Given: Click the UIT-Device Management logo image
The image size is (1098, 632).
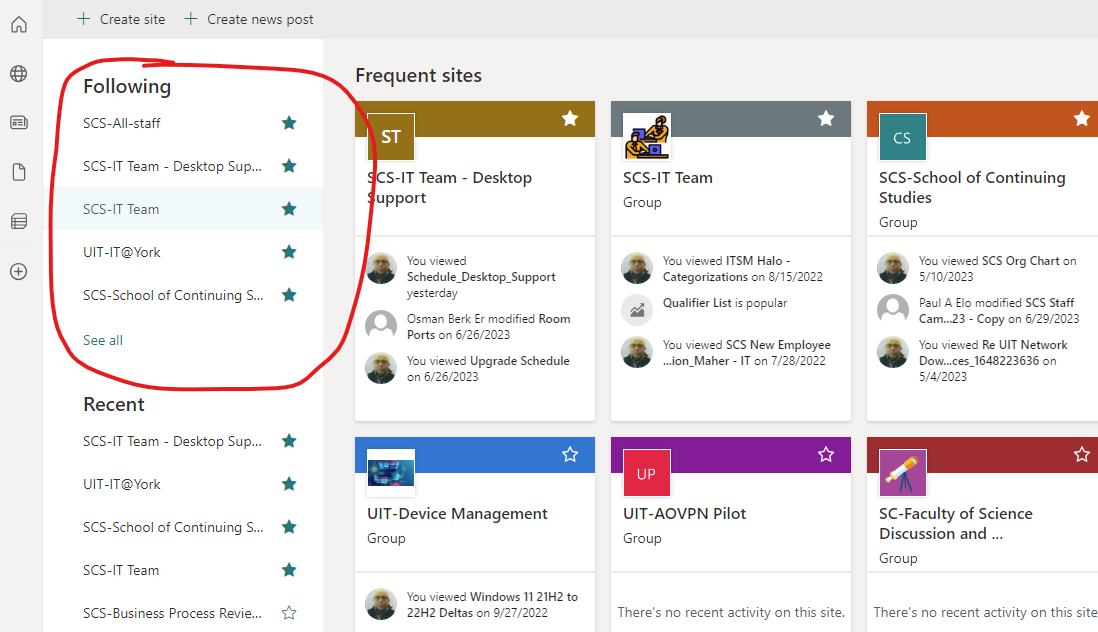Looking at the screenshot, I should (391, 472).
